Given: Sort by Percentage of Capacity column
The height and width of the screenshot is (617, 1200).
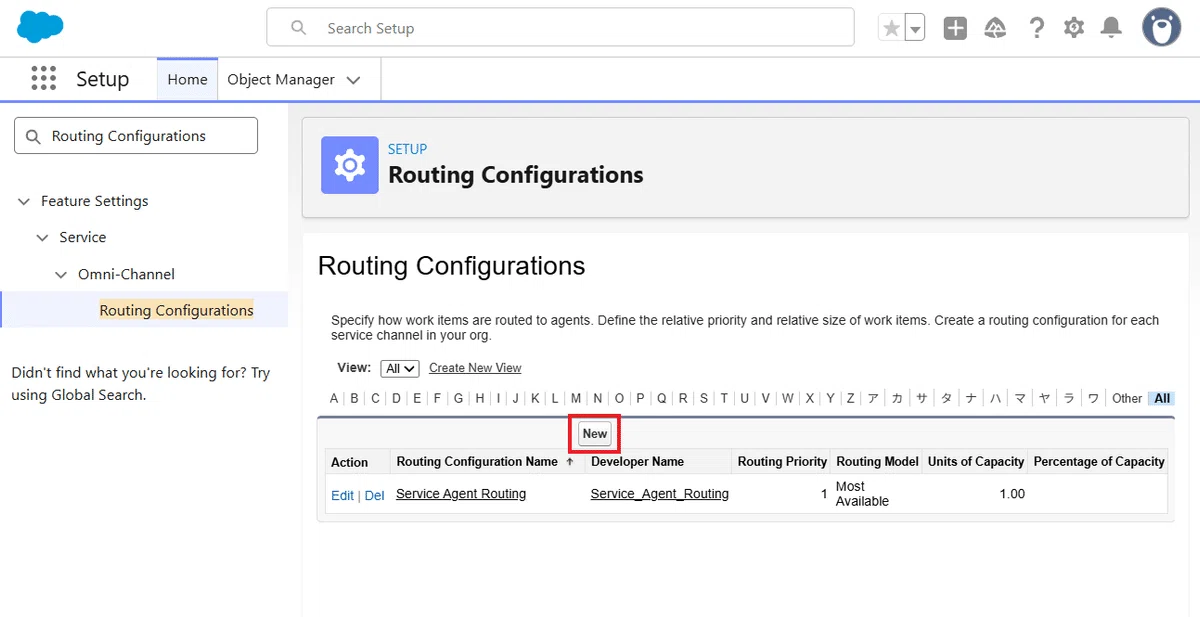Looking at the screenshot, I should tap(1099, 461).
